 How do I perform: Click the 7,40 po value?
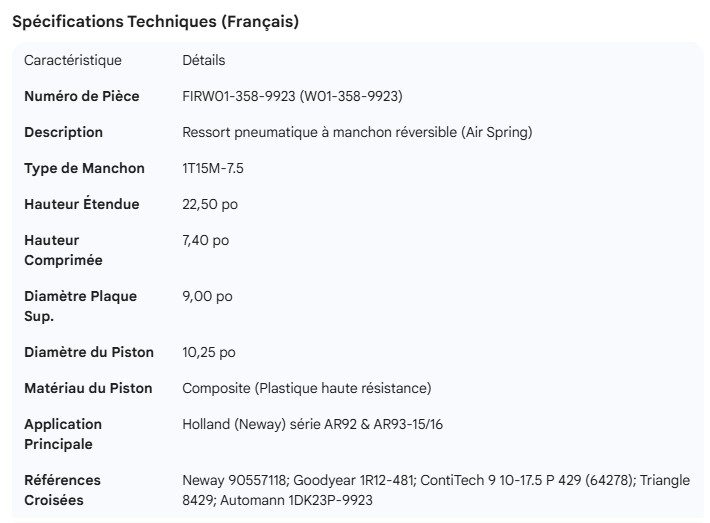[x=205, y=240]
